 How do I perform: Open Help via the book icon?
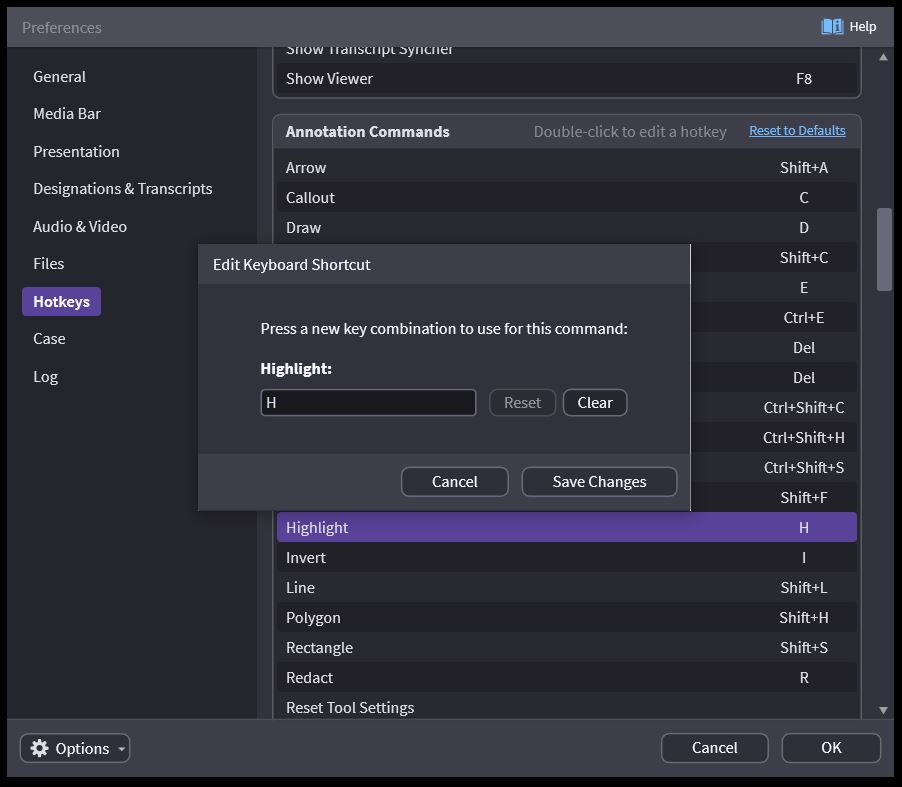click(x=832, y=27)
